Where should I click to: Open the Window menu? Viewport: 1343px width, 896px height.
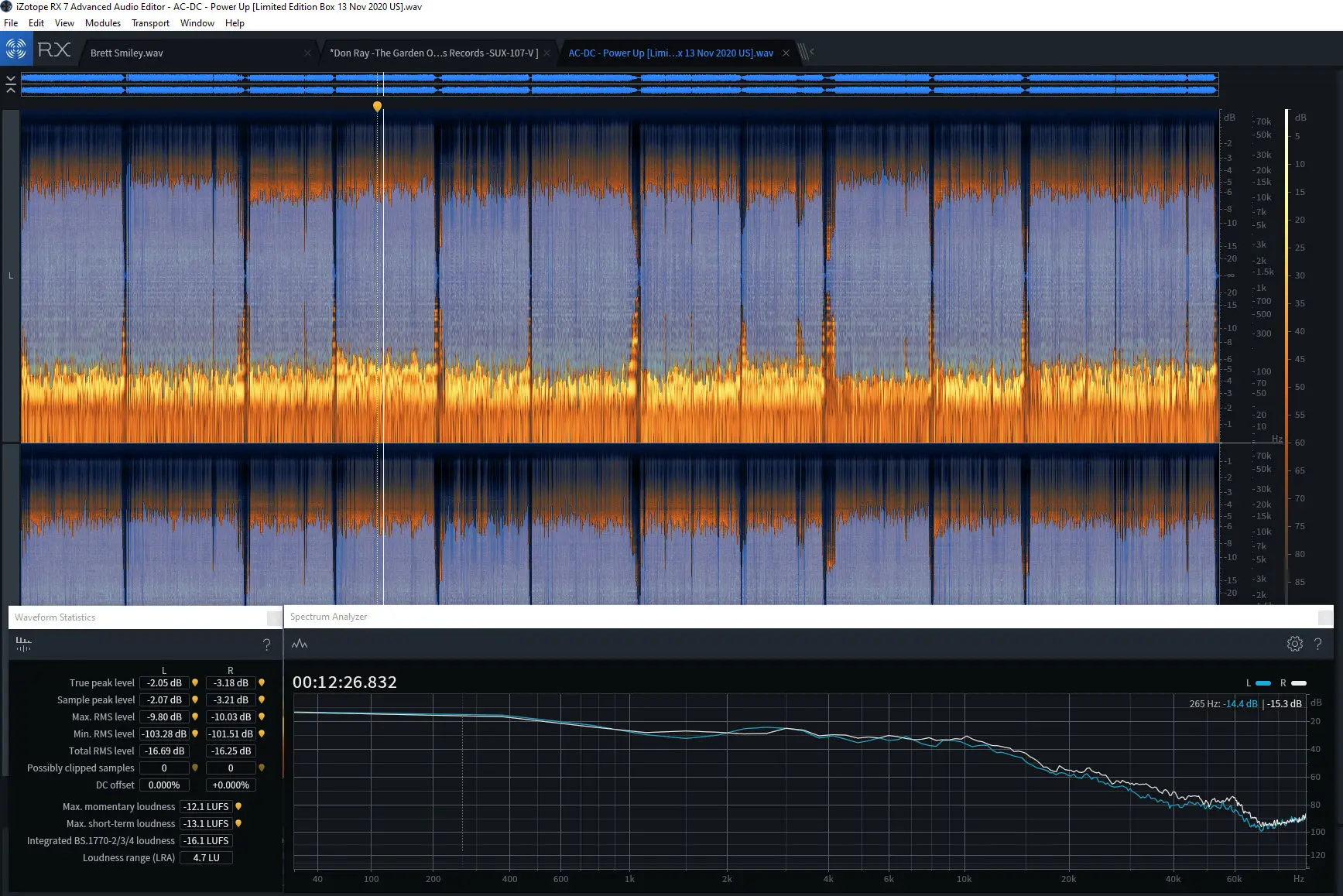tap(197, 23)
